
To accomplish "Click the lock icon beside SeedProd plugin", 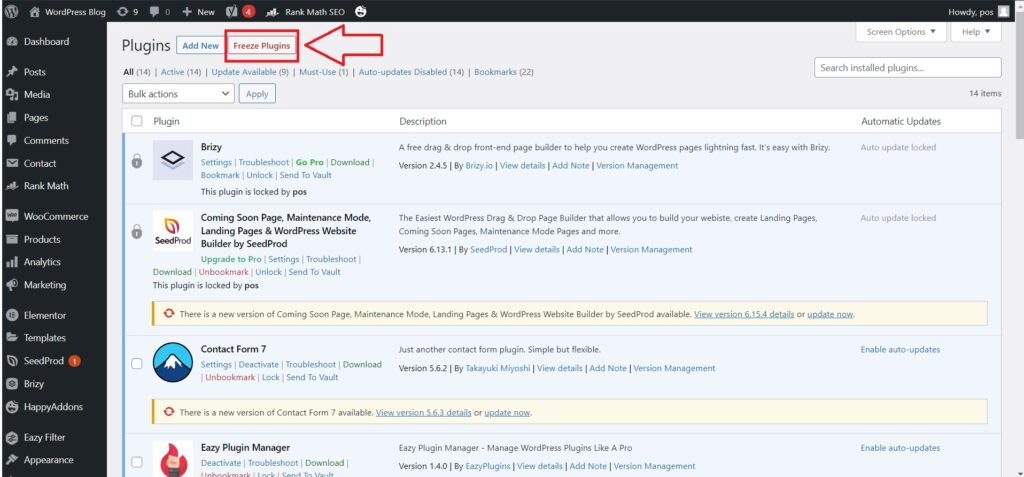I will pyautogui.click(x=136, y=232).
